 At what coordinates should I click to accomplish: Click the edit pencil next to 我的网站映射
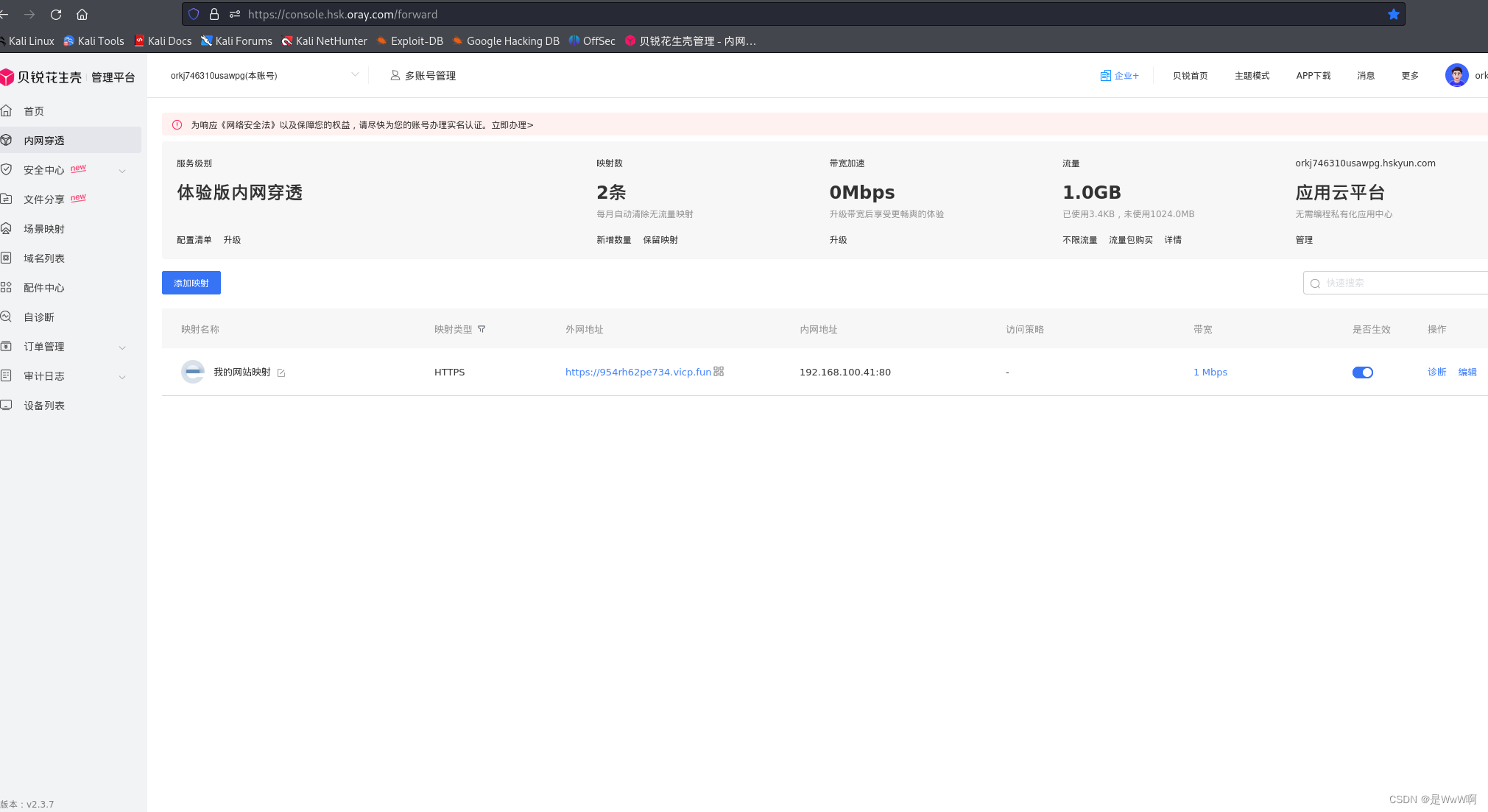281,373
